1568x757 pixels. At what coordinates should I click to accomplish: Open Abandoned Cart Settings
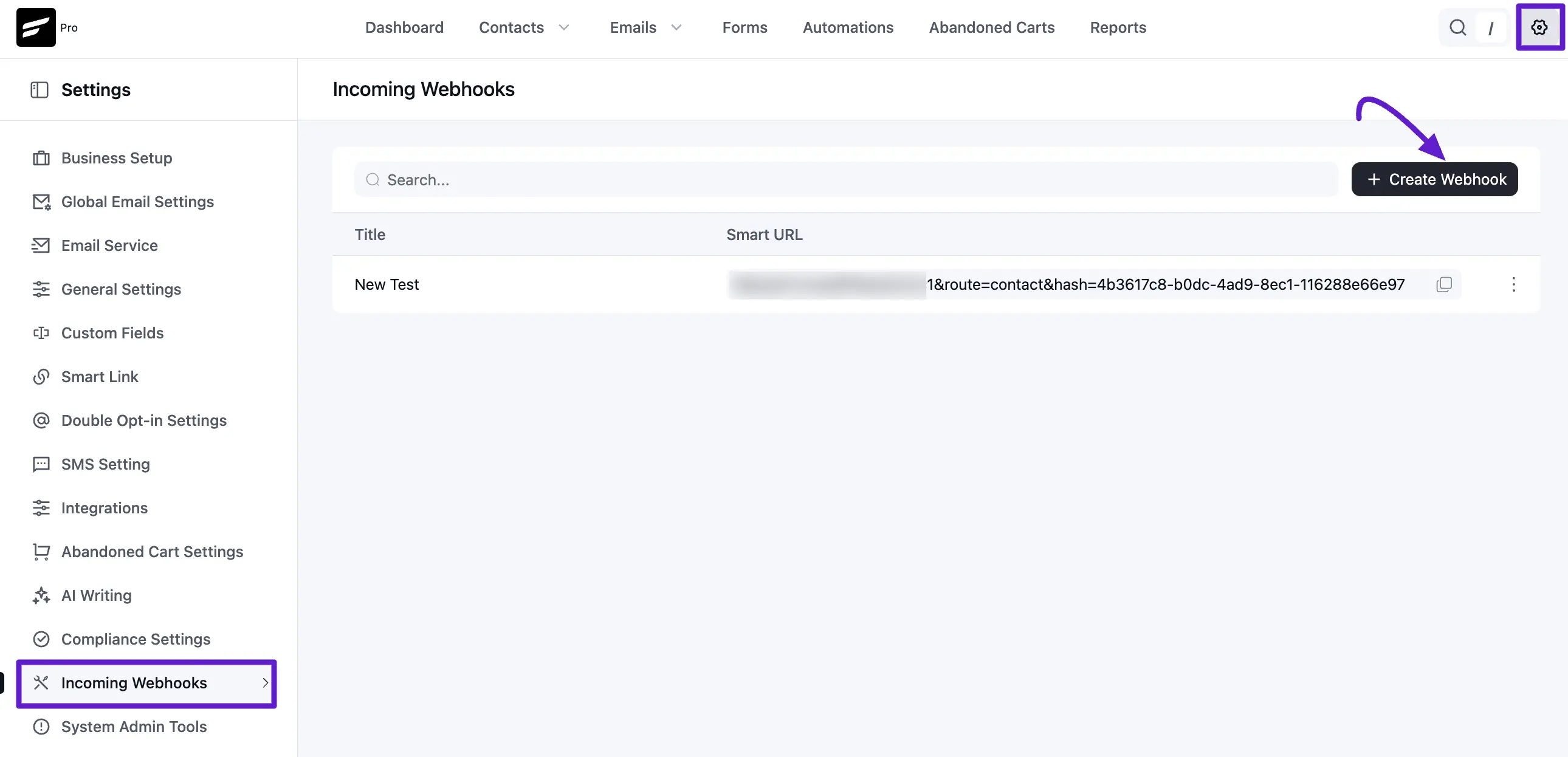[152, 552]
